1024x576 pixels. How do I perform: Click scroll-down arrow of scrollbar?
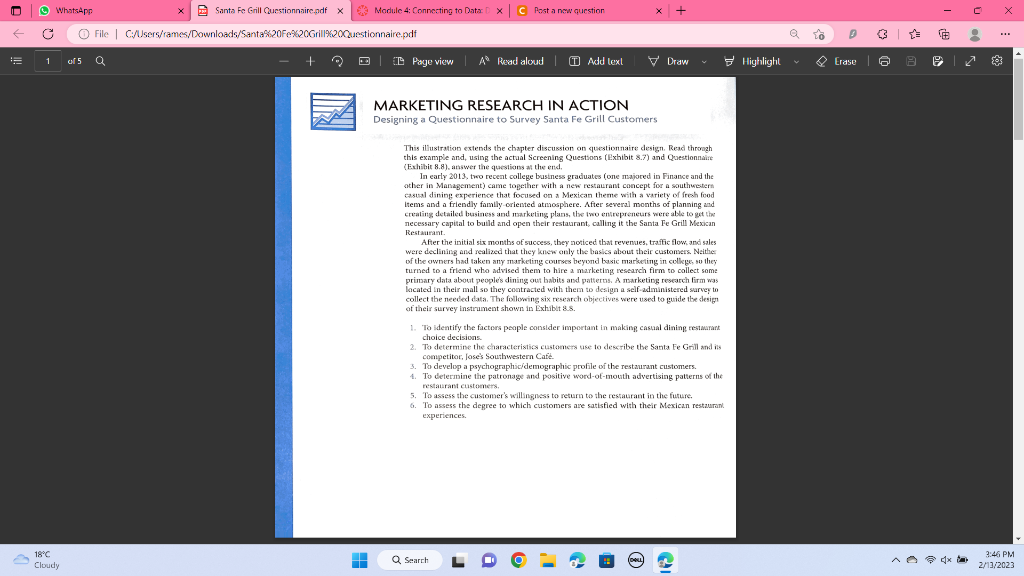click(x=1018, y=539)
